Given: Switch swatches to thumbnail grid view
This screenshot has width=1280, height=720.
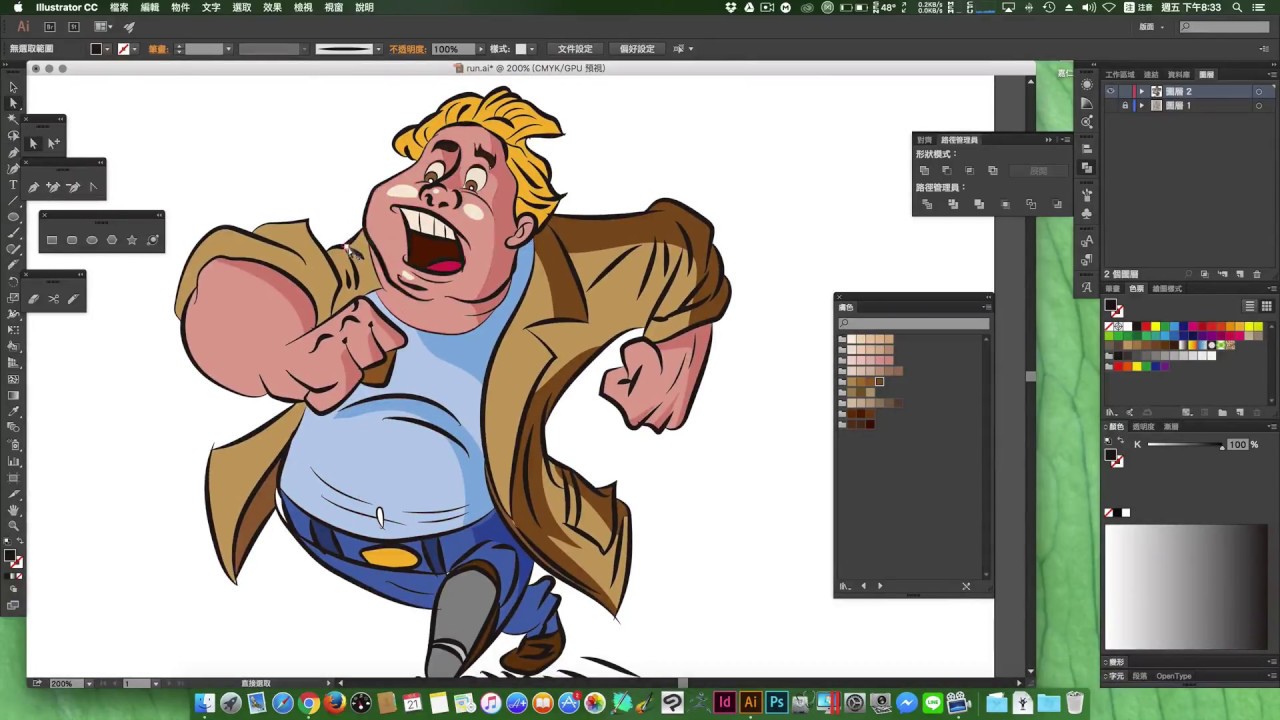Looking at the screenshot, I should click(1267, 306).
